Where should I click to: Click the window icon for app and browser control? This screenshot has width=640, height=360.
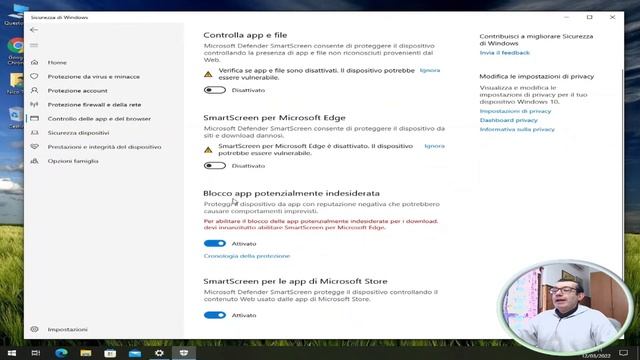pos(34,118)
